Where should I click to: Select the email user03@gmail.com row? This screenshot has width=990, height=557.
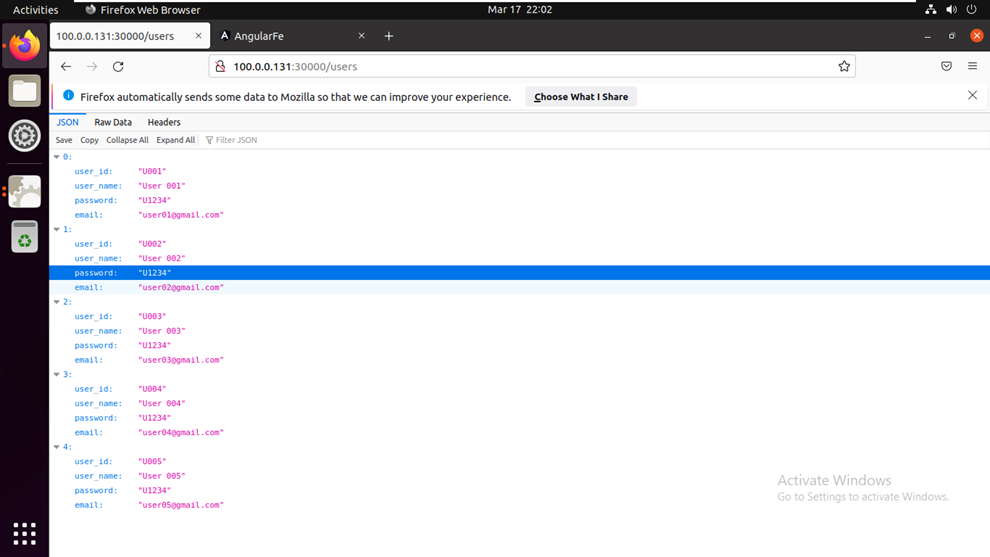pyautogui.click(x=519, y=360)
